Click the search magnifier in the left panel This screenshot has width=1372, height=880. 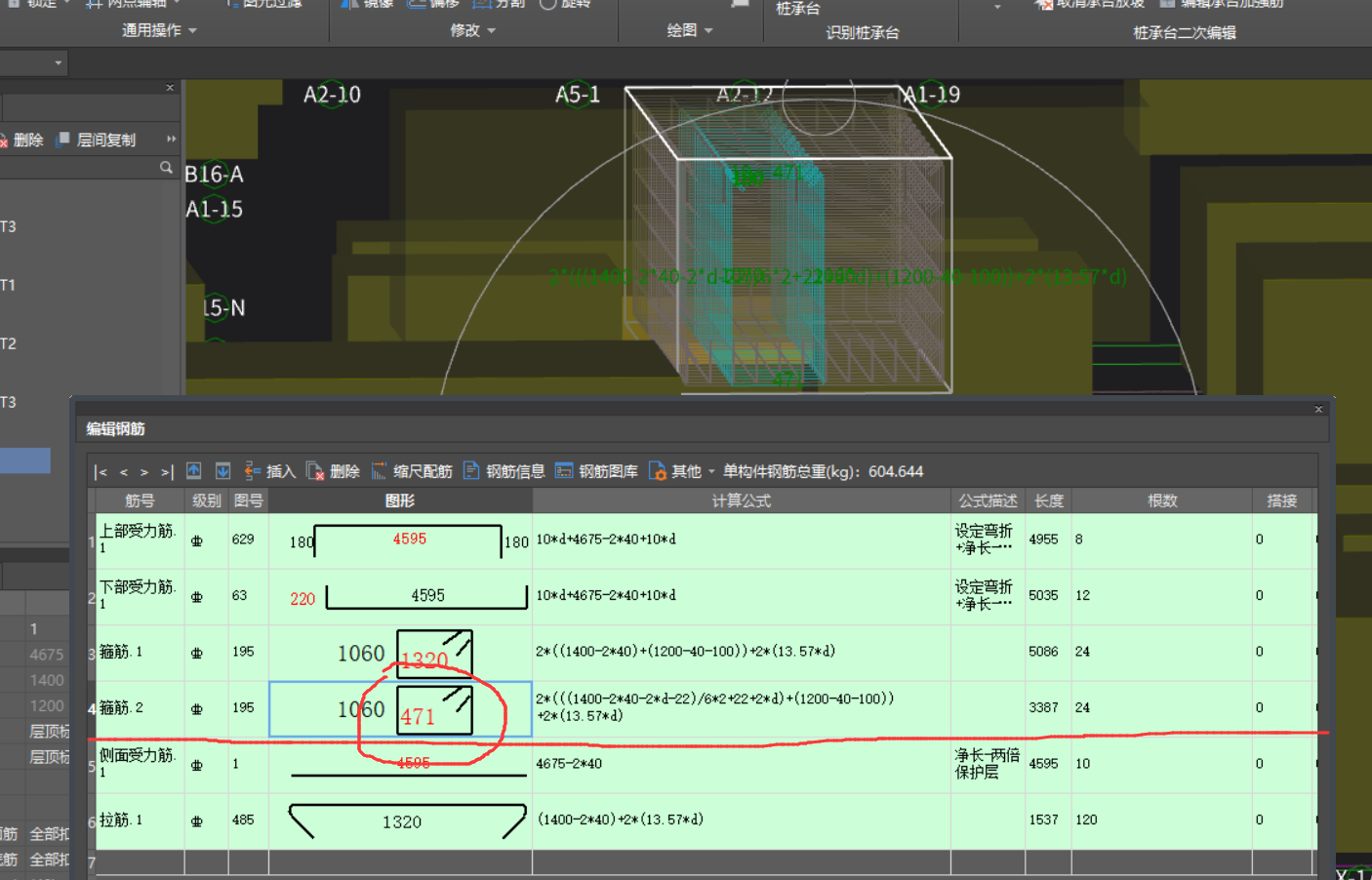[x=166, y=168]
